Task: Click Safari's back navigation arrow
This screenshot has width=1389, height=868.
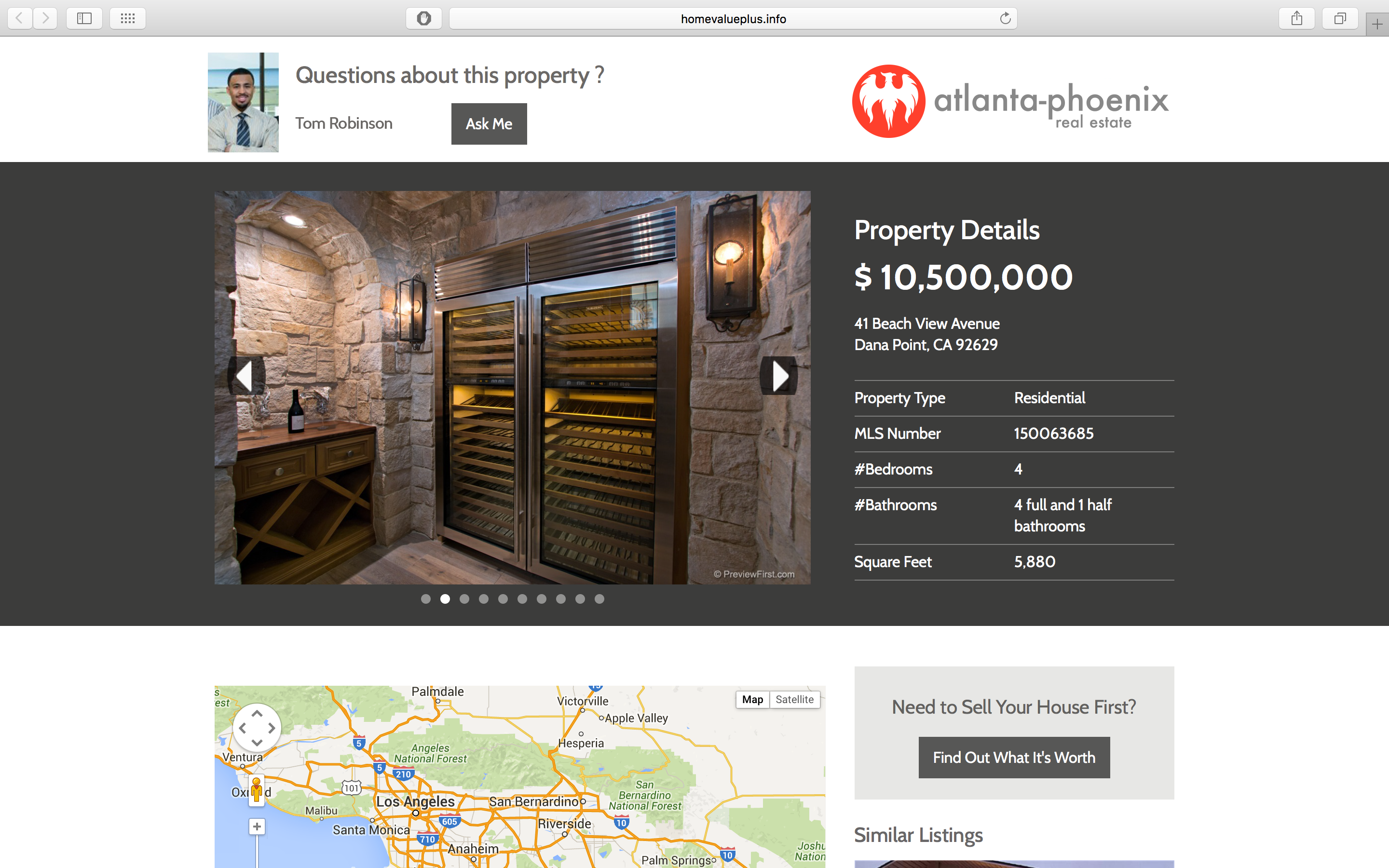Action: click(x=19, y=18)
